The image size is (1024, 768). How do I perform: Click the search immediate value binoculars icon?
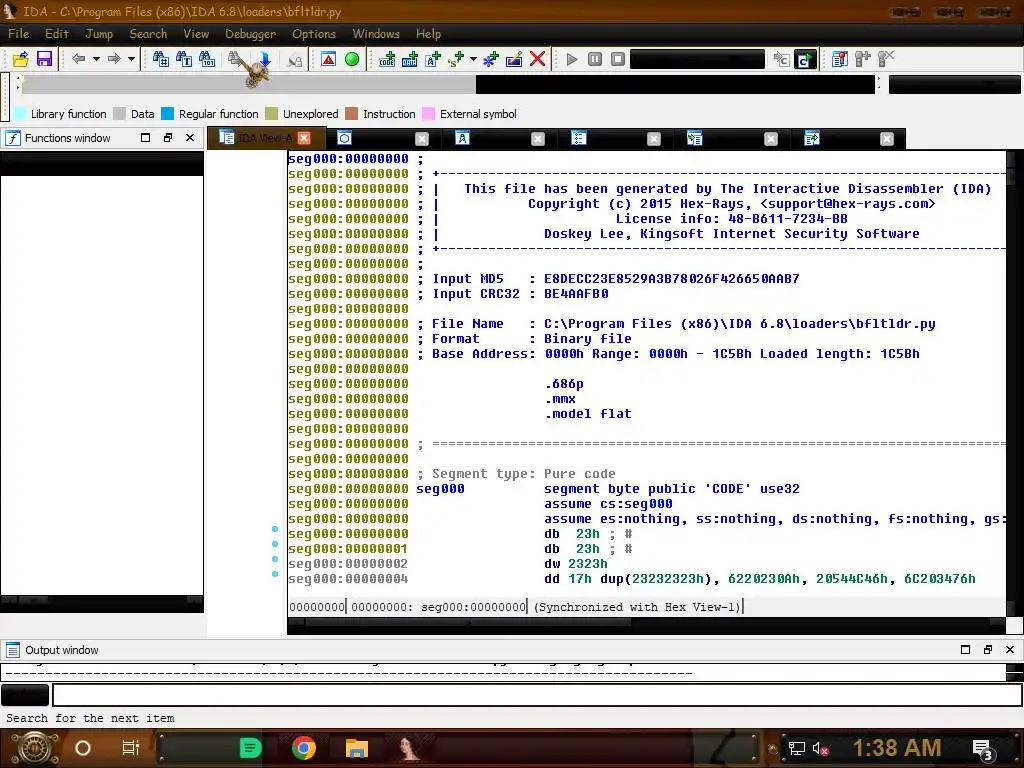[x=161, y=59]
